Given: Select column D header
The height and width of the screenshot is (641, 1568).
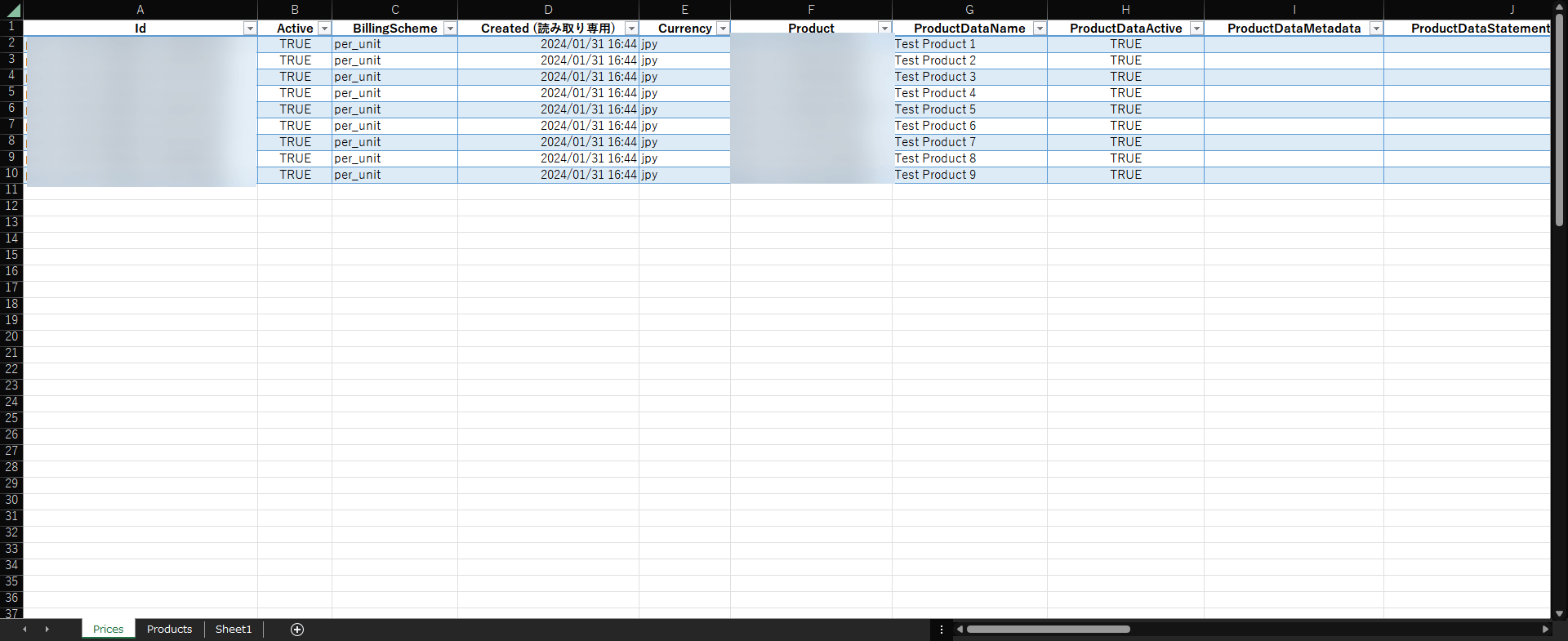Looking at the screenshot, I should [x=548, y=10].
